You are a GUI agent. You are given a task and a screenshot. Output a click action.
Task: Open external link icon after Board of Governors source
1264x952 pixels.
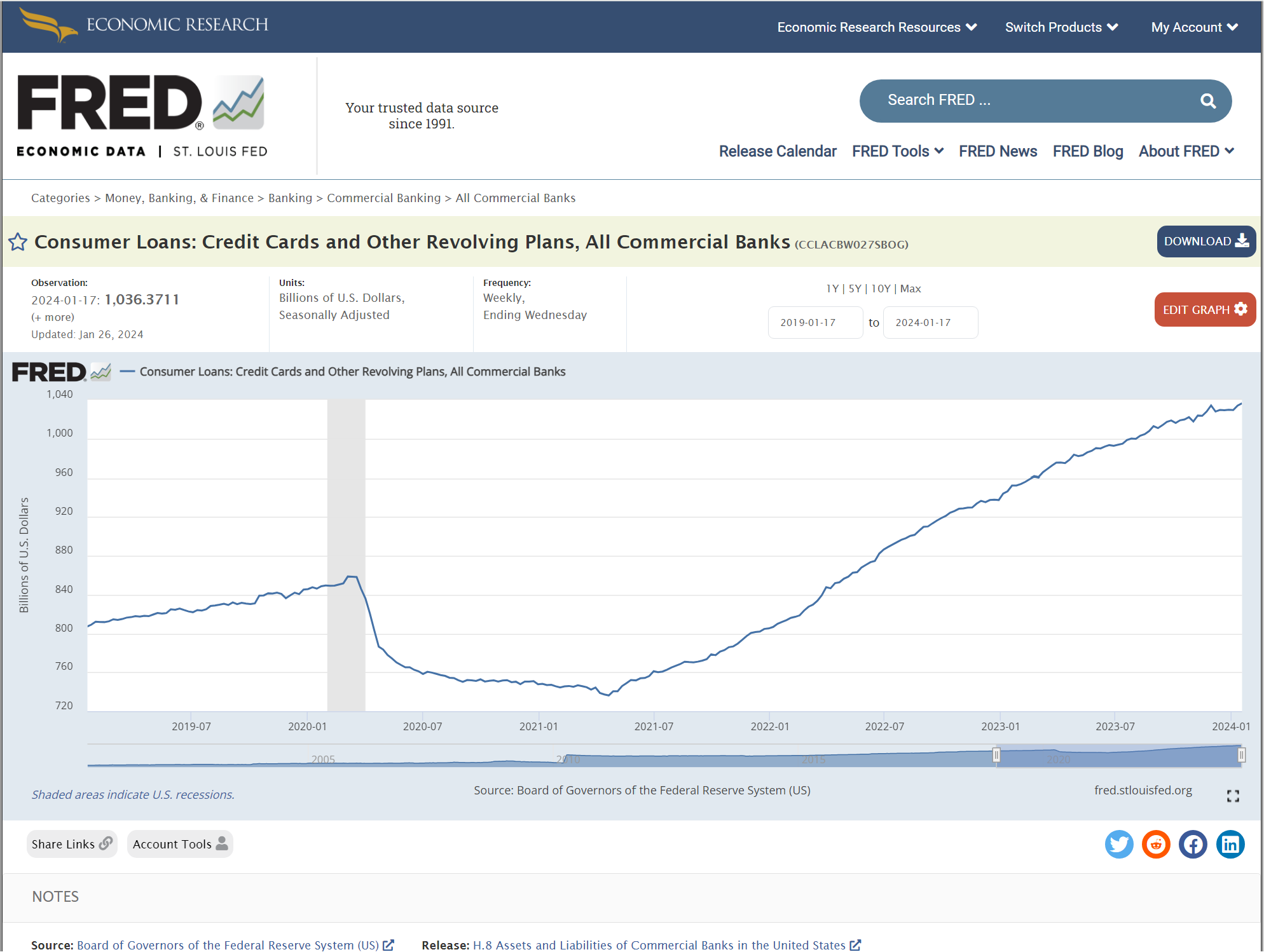tap(388, 945)
